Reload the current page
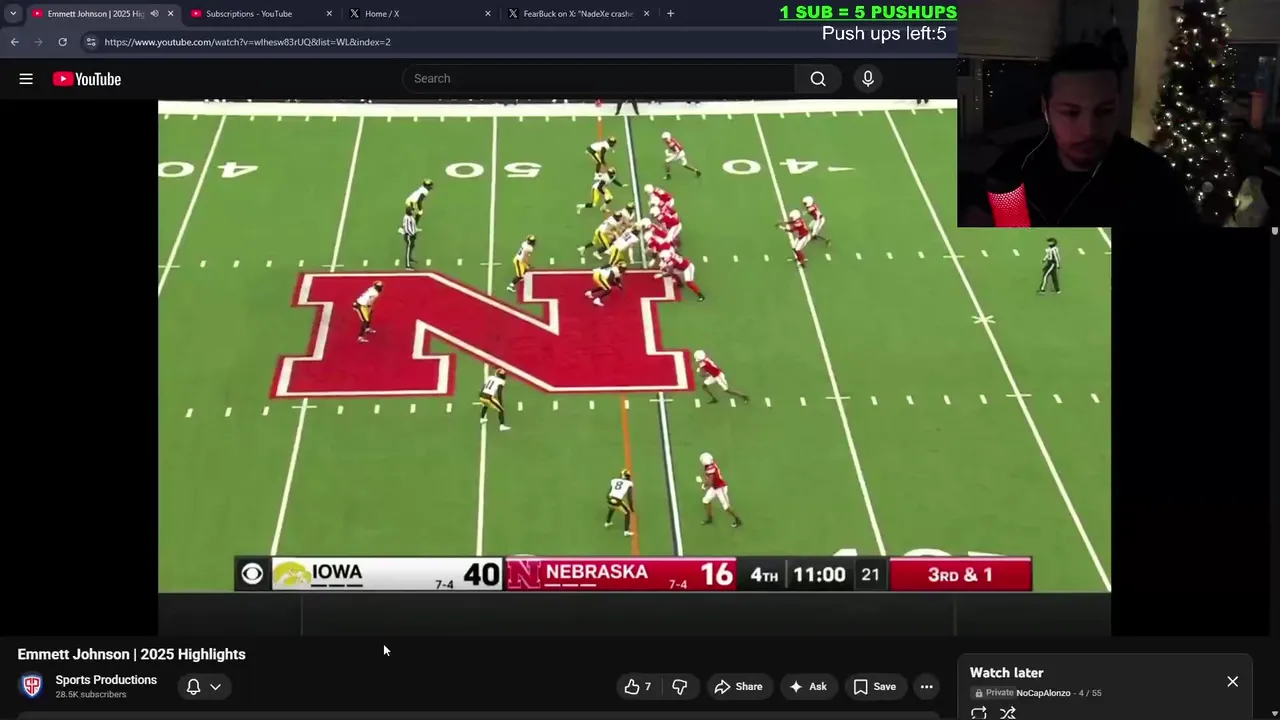Viewport: 1280px width, 720px height. tap(62, 42)
